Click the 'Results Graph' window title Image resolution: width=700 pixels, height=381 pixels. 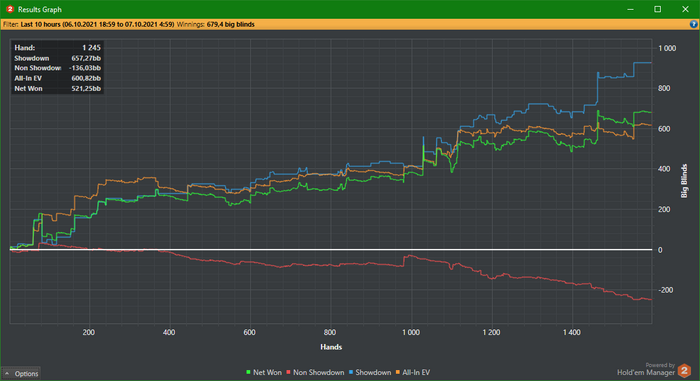40,9
